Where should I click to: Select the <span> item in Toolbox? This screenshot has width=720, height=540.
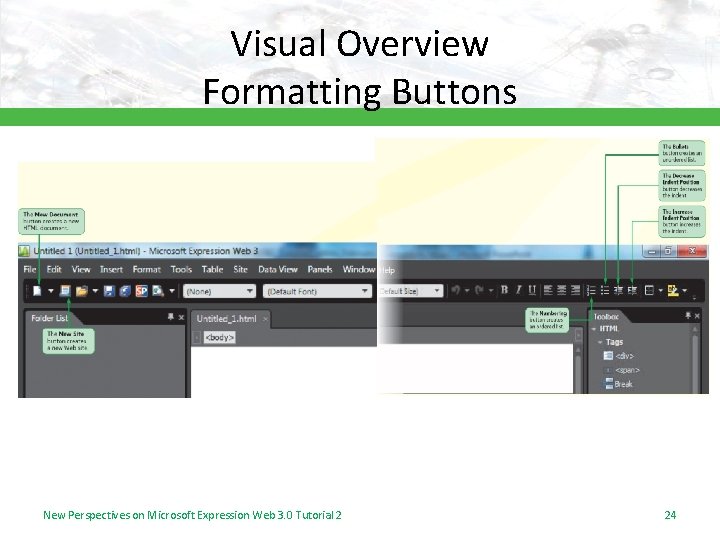pos(622,370)
